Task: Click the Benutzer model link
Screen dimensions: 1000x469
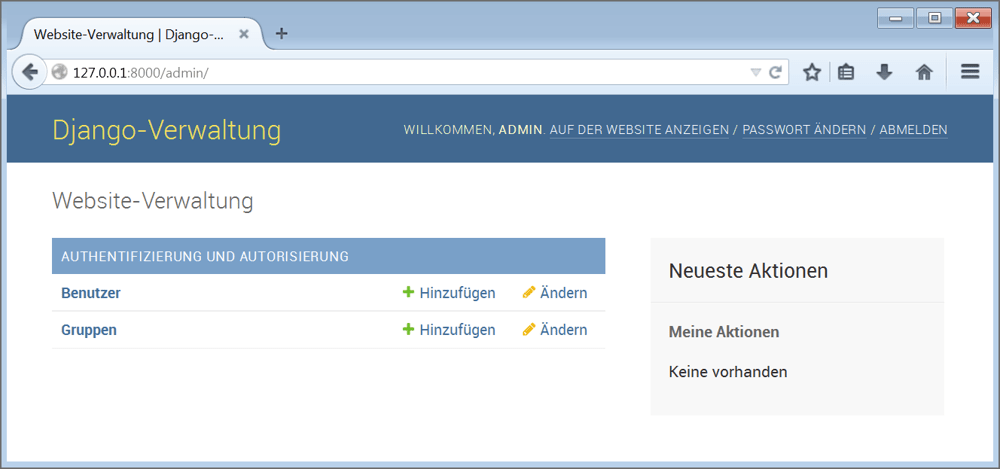Action: (91, 293)
